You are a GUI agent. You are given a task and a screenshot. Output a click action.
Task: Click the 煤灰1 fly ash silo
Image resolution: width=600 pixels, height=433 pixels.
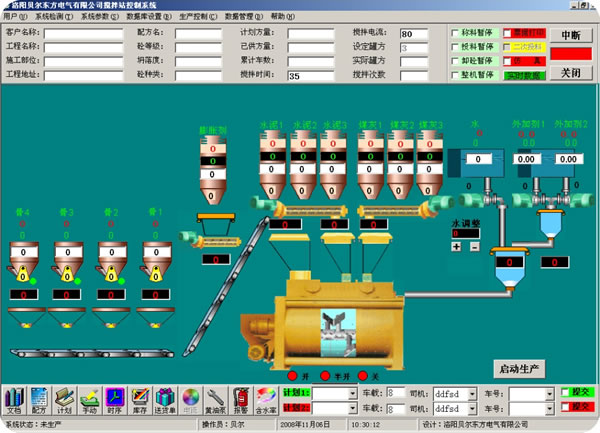tap(370, 164)
